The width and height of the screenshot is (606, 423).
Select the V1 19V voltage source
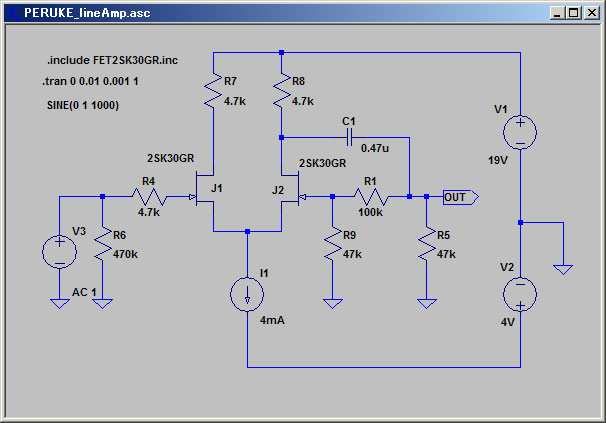click(x=520, y=132)
